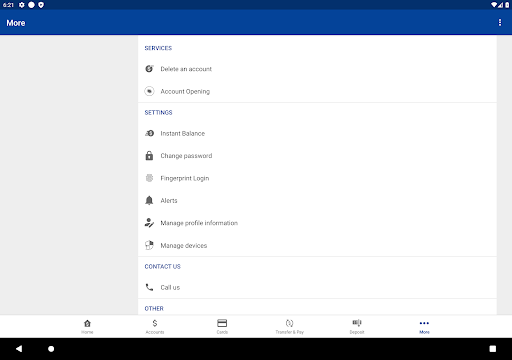512x360 pixels.
Task: Tap the settings gear status bar icon
Action: 22,5
